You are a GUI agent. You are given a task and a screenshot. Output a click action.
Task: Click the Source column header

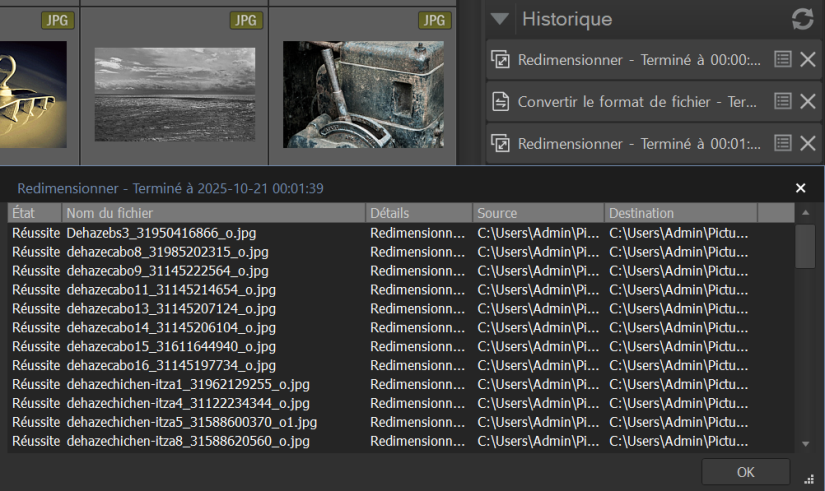[x=538, y=213]
